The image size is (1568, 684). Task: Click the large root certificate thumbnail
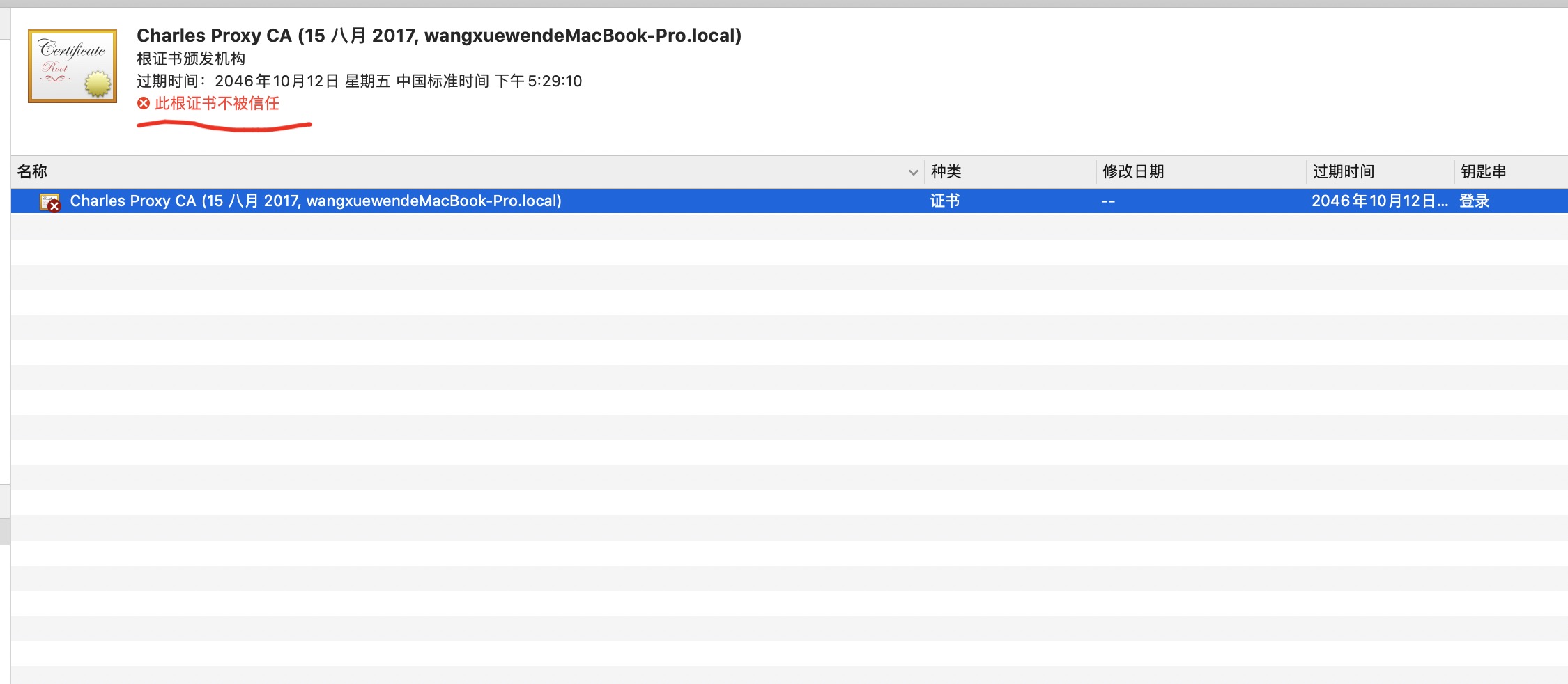click(72, 66)
